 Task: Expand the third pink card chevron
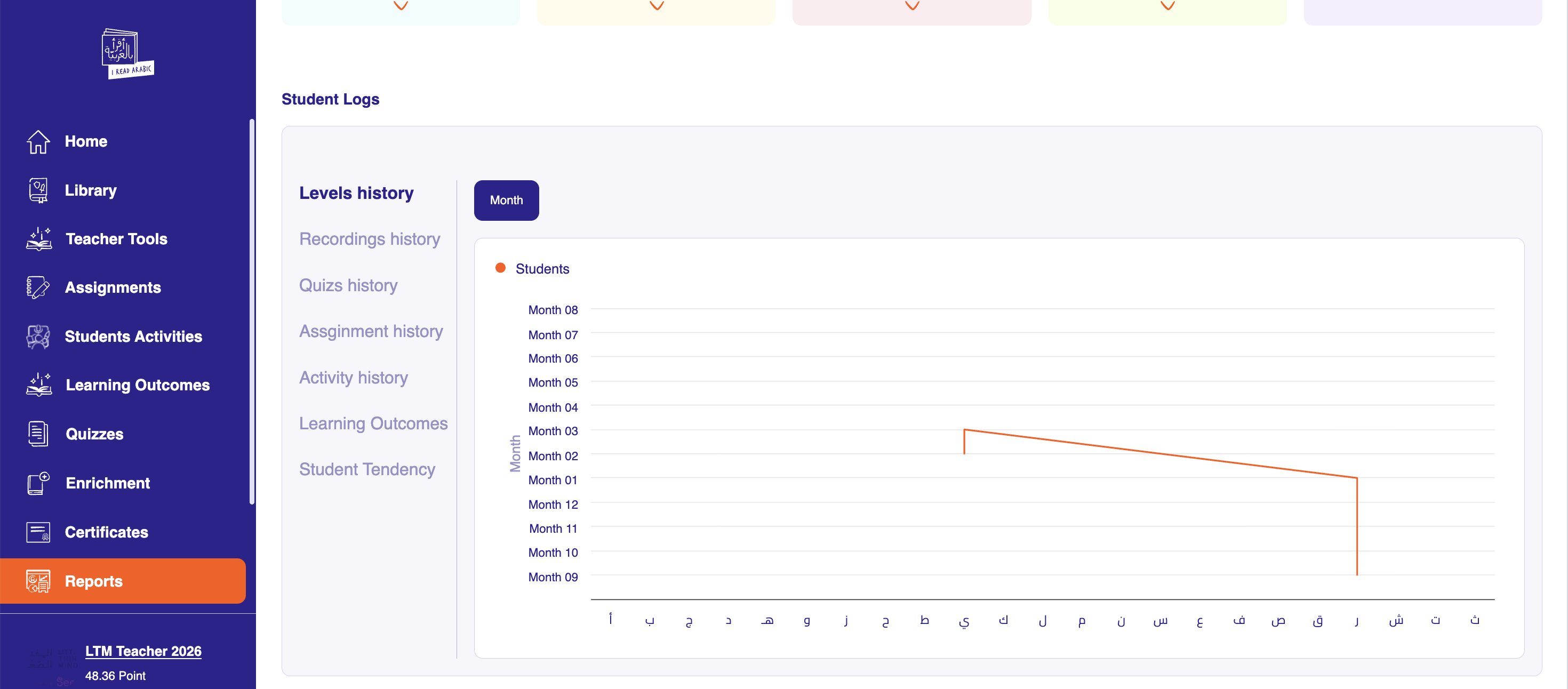912,5
